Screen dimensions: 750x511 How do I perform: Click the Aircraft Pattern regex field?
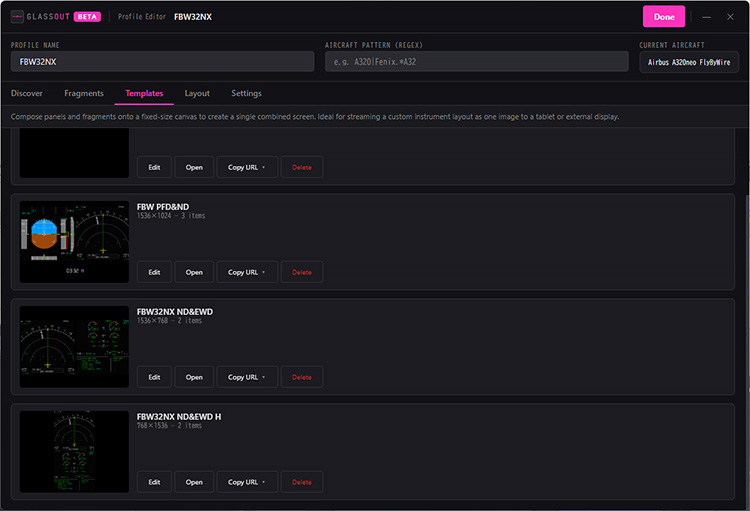pyautogui.click(x=476, y=62)
